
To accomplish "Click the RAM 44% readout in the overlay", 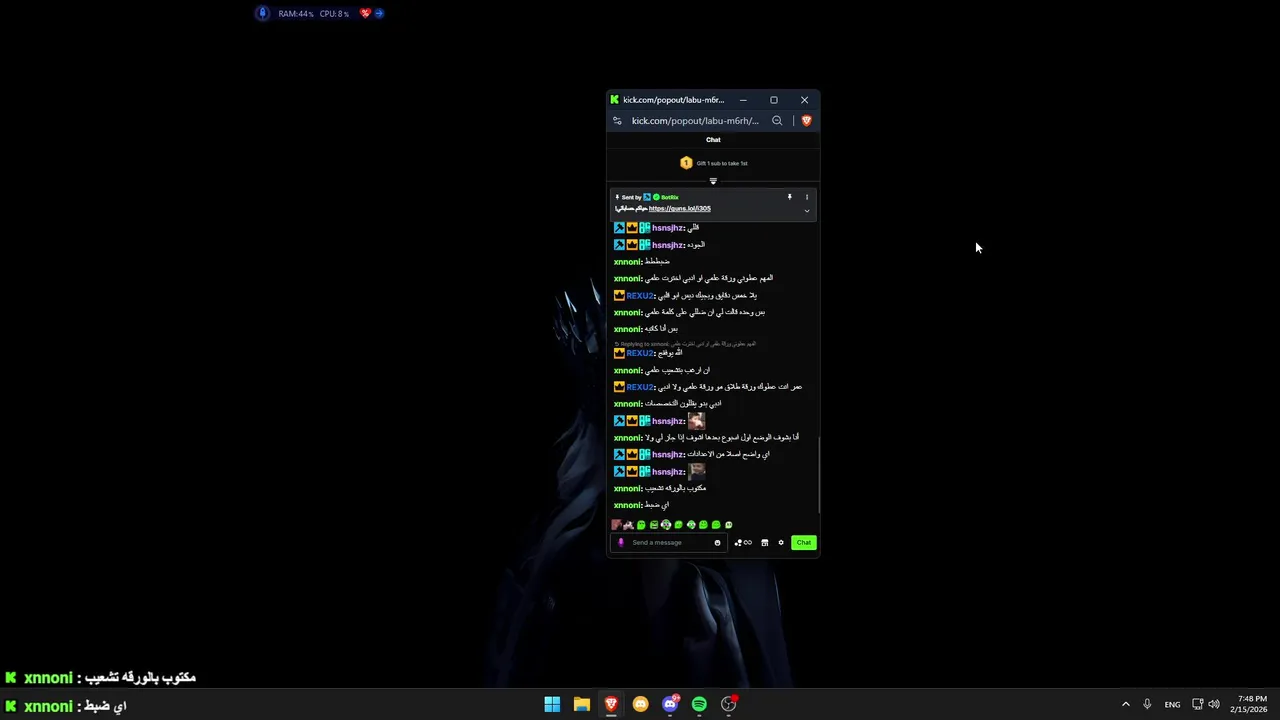I will [296, 14].
